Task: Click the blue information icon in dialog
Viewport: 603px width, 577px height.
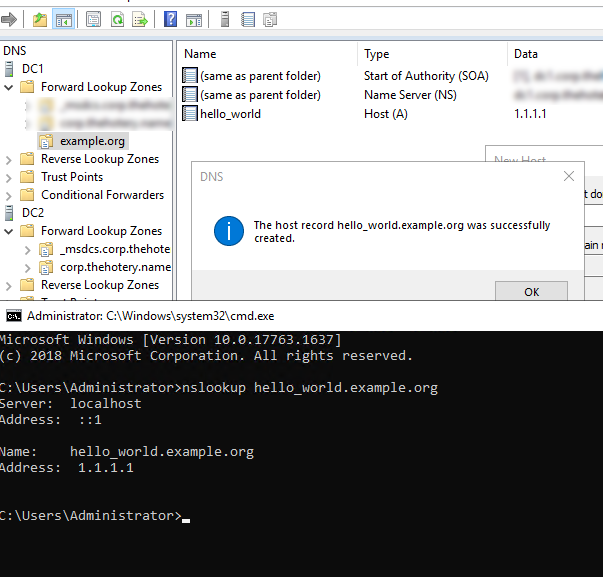Action: pos(229,231)
